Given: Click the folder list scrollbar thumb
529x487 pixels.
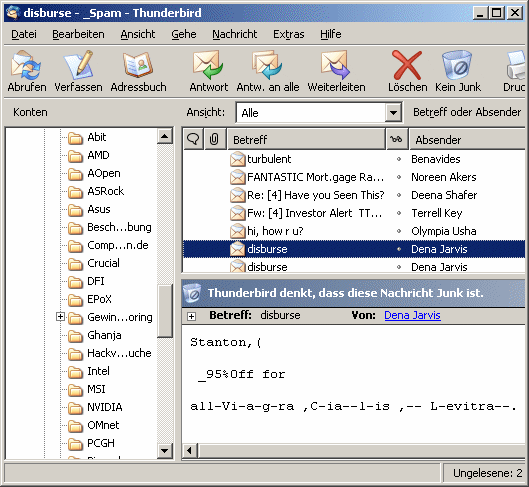Looking at the screenshot, I should pyautogui.click(x=165, y=311).
